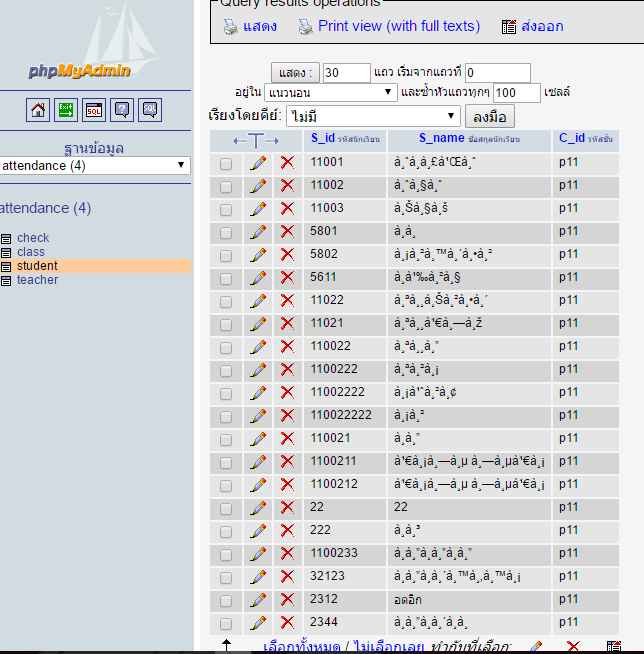Check the box for row 110022222
Screen dimensions: 644x654
(x=226, y=417)
